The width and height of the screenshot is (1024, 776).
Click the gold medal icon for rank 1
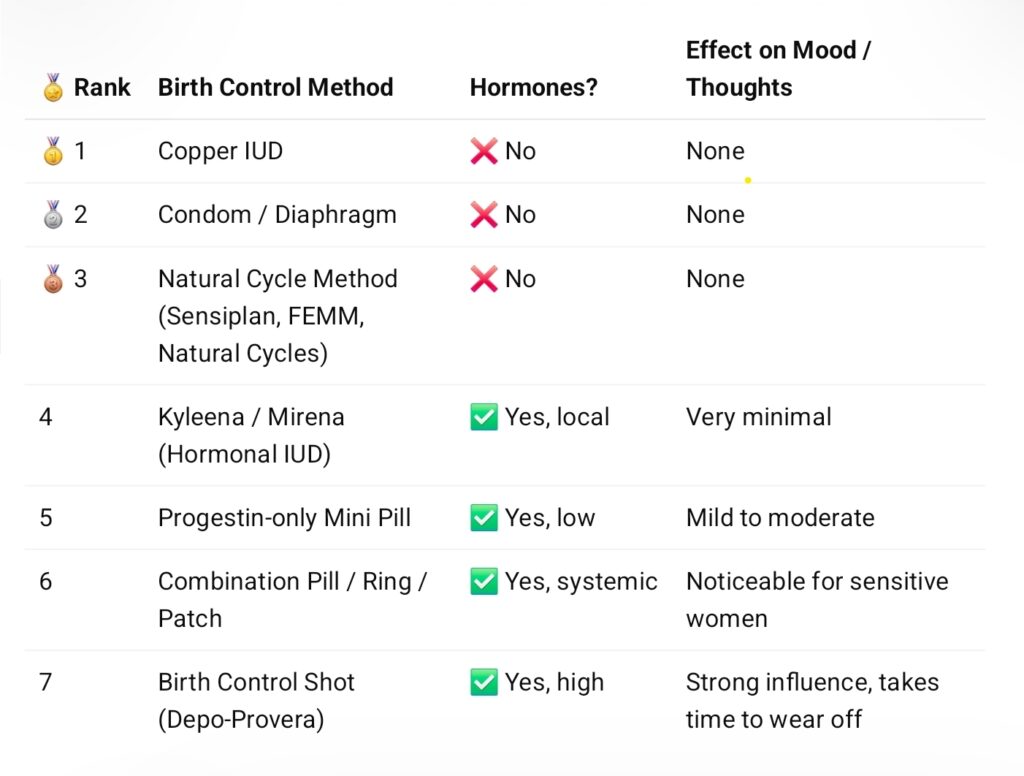click(x=53, y=152)
